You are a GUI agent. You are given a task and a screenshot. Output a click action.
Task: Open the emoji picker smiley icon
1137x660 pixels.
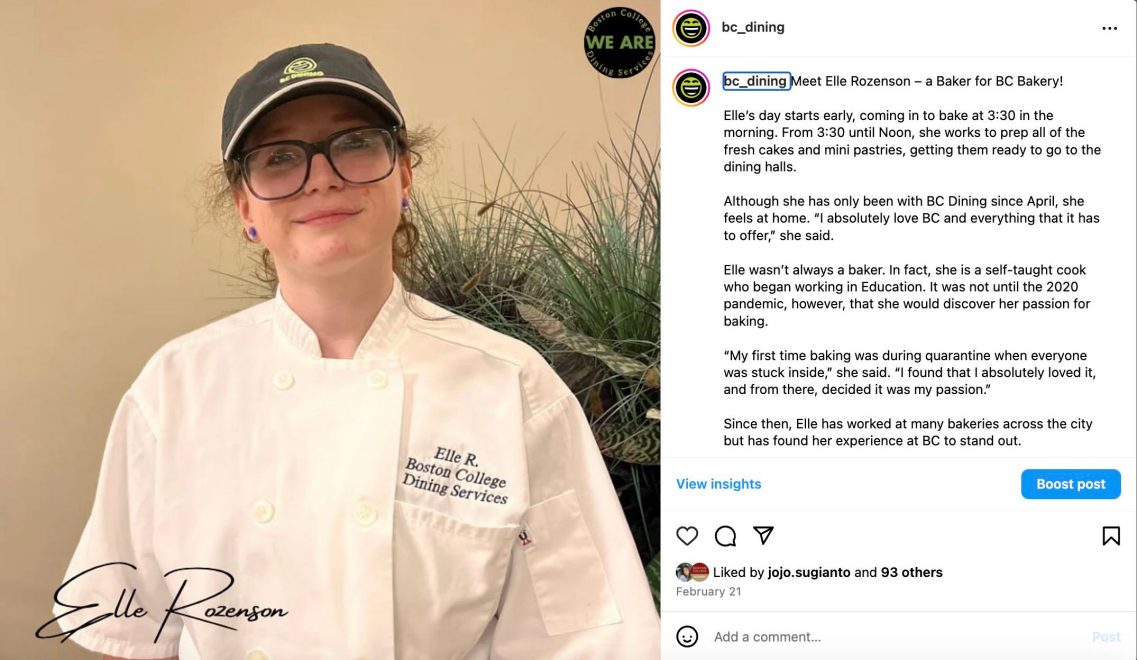(687, 636)
